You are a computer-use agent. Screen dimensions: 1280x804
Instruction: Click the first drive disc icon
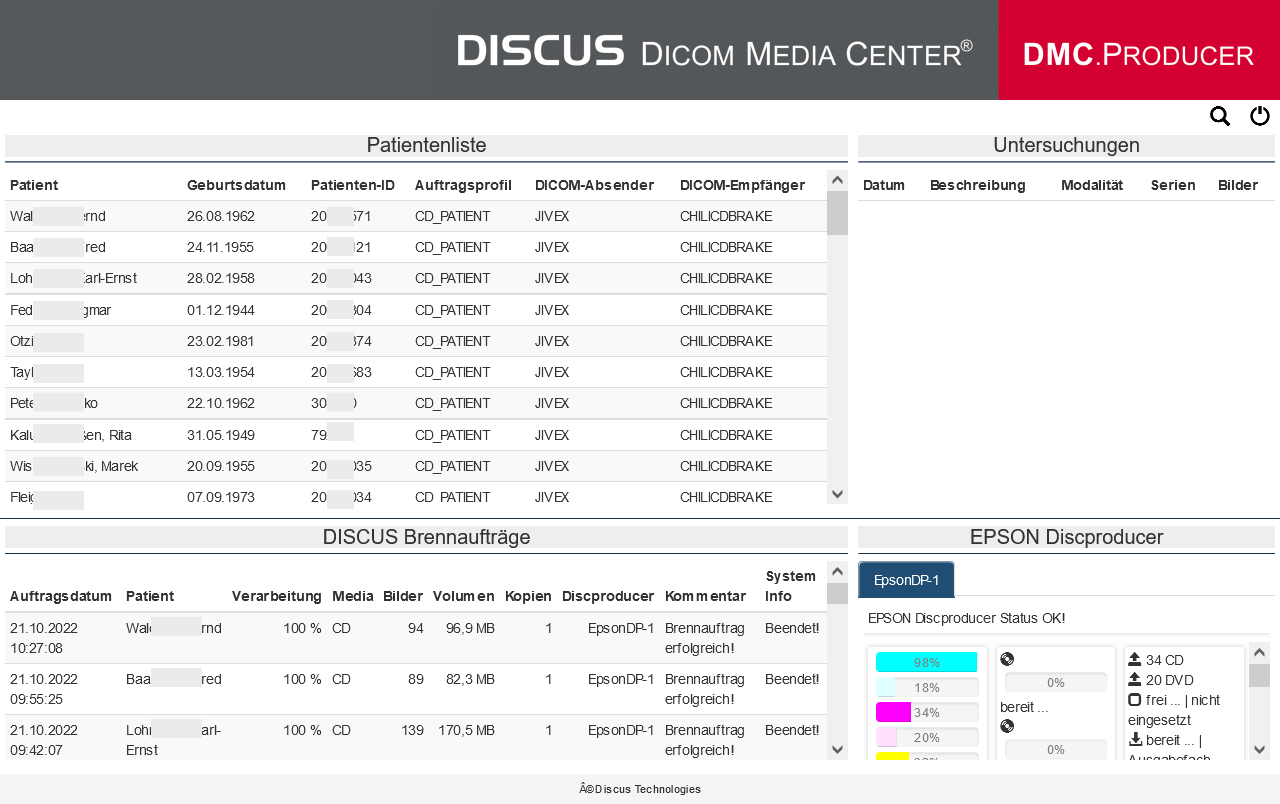click(x=1007, y=659)
